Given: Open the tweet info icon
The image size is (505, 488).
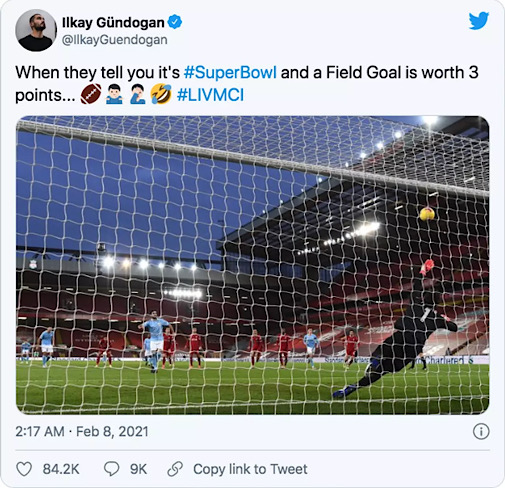Looking at the screenshot, I should click(x=481, y=431).
